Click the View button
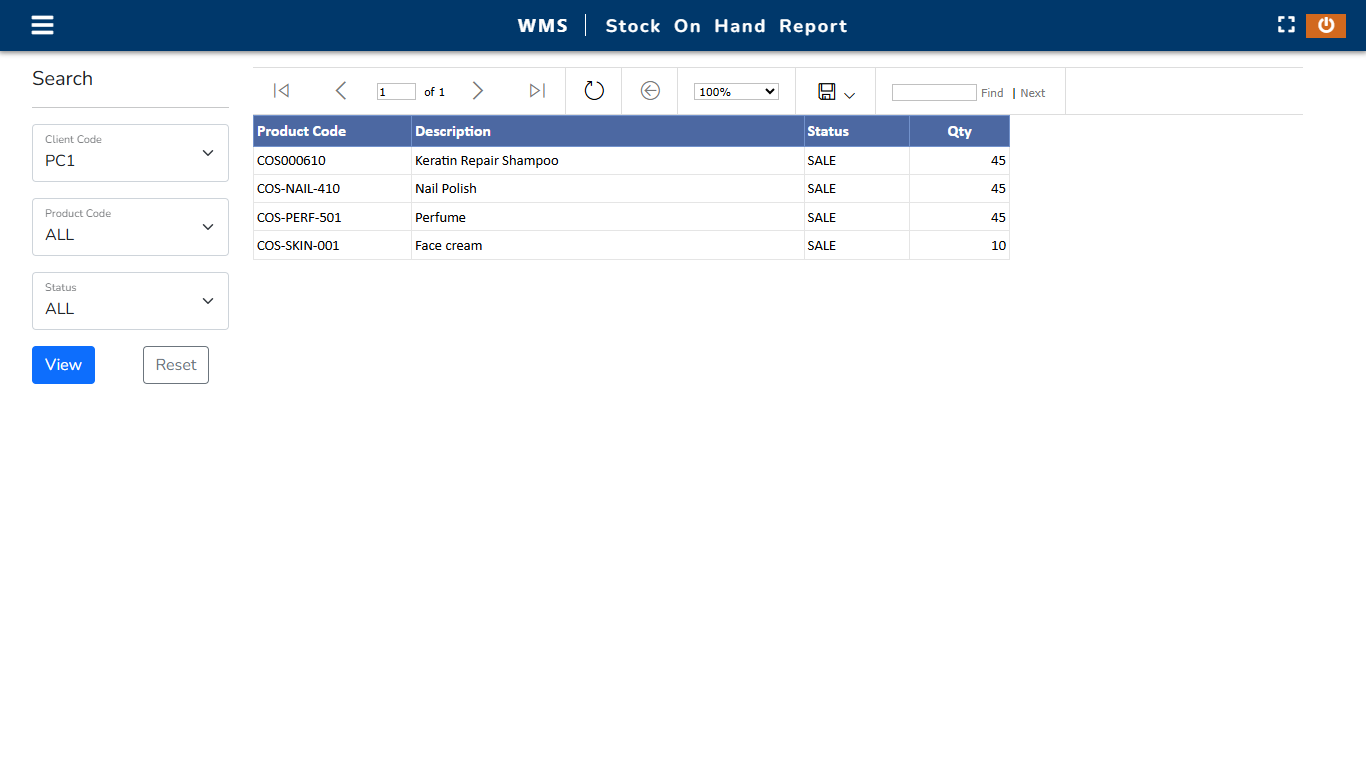Image resolution: width=1366 pixels, height=768 pixels. (x=63, y=365)
